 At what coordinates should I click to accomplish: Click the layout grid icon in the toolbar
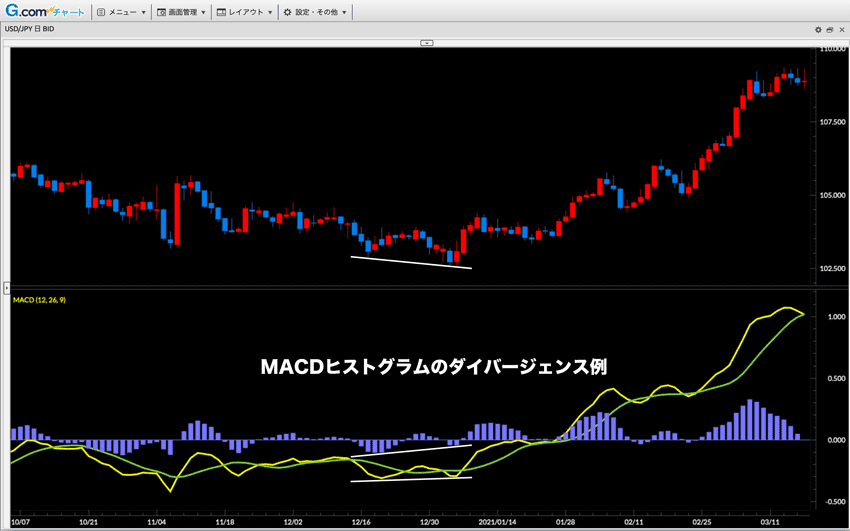click(220, 13)
